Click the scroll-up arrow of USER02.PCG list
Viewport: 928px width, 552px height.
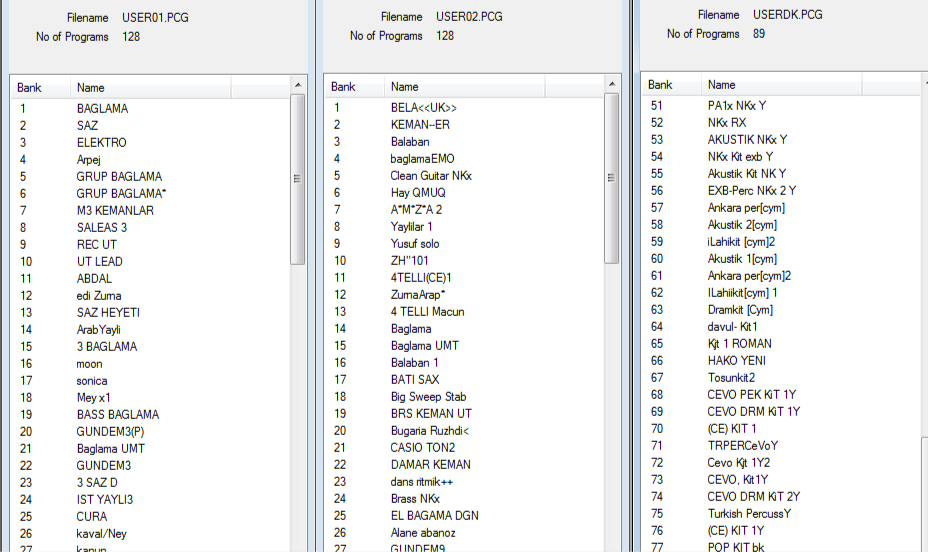[x=612, y=87]
